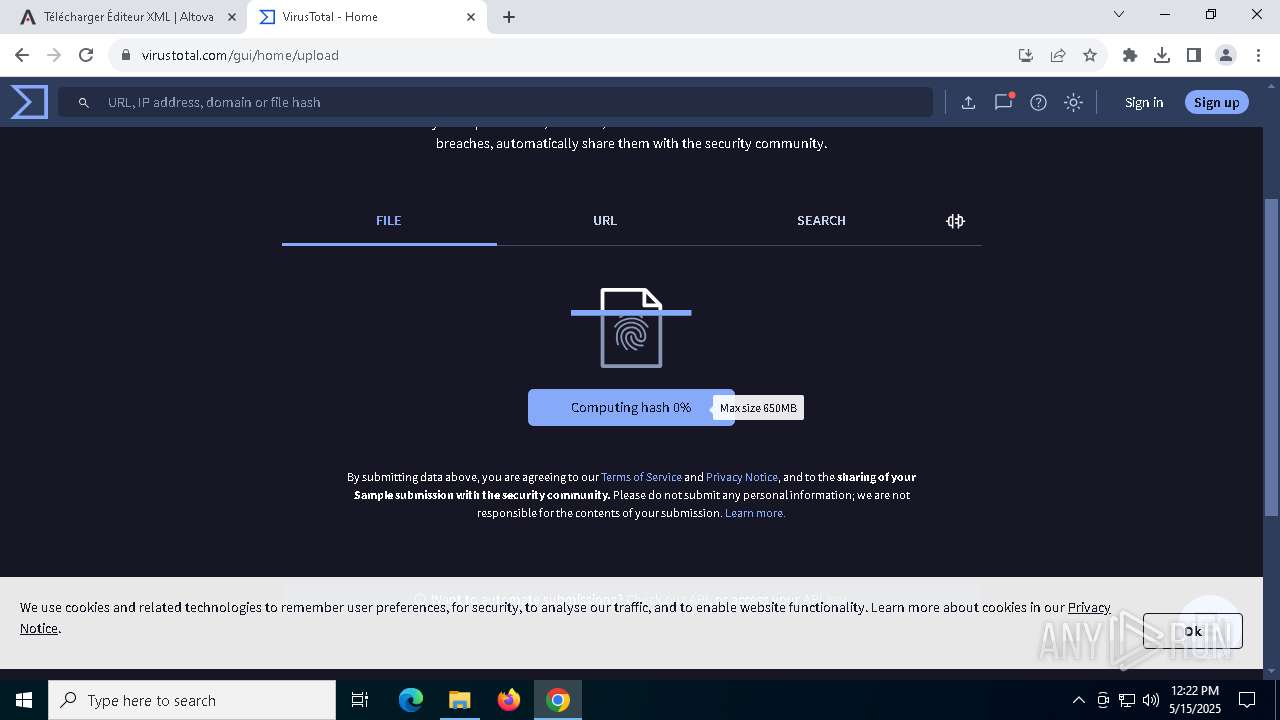Switch to the SEARCH tab
Viewport: 1280px width, 720px height.
(821, 221)
